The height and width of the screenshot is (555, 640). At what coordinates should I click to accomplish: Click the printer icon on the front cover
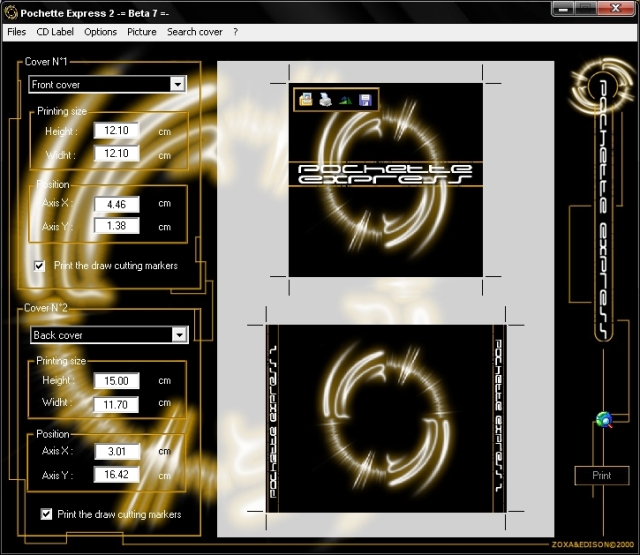325,99
